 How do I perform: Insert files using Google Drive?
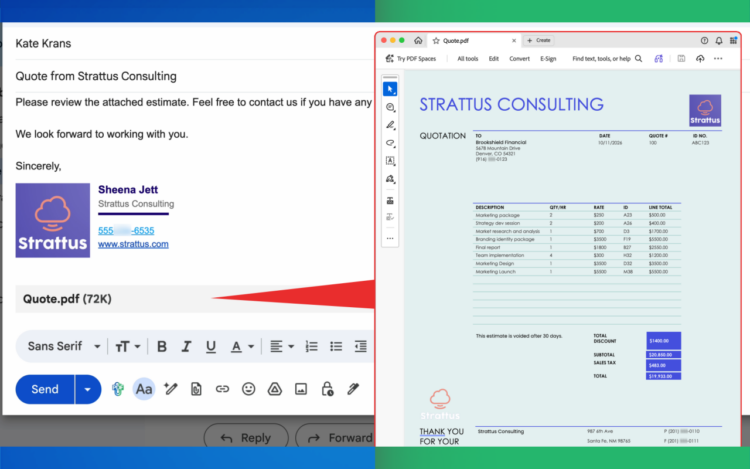(x=275, y=389)
